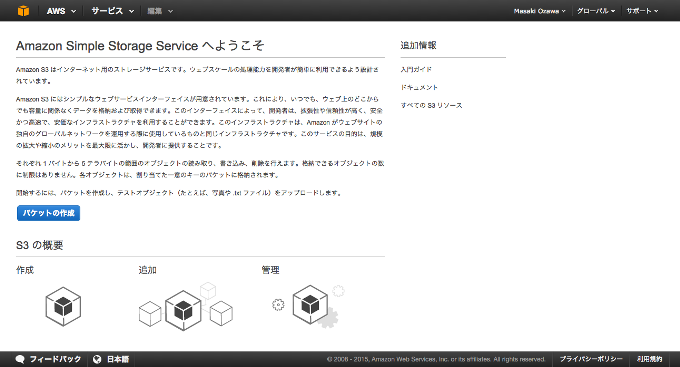This screenshot has height=367, width=680.
Task: Select the 日本語 language option
Action: point(118,359)
